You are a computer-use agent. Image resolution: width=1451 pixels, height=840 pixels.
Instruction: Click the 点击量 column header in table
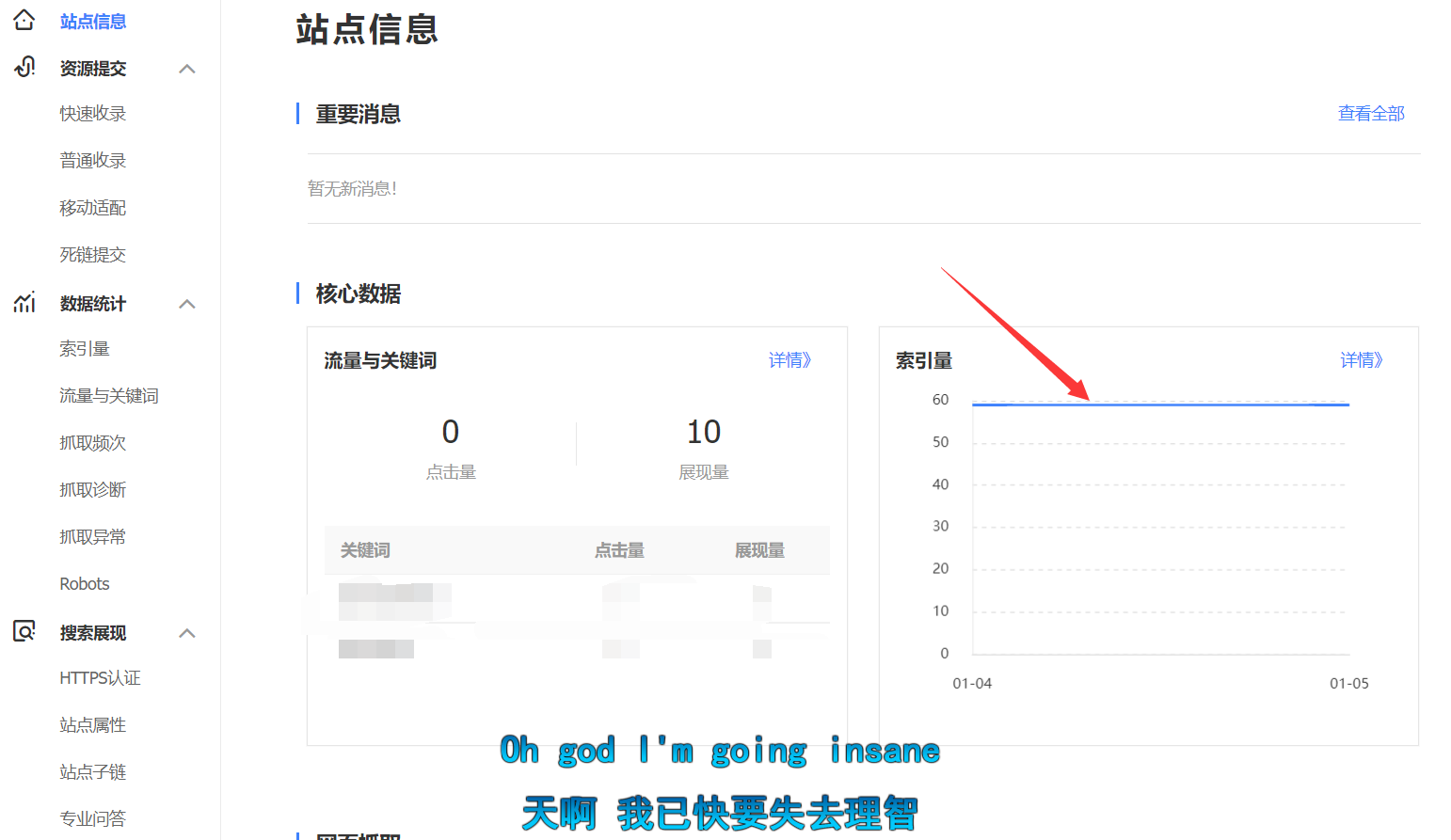(x=619, y=550)
